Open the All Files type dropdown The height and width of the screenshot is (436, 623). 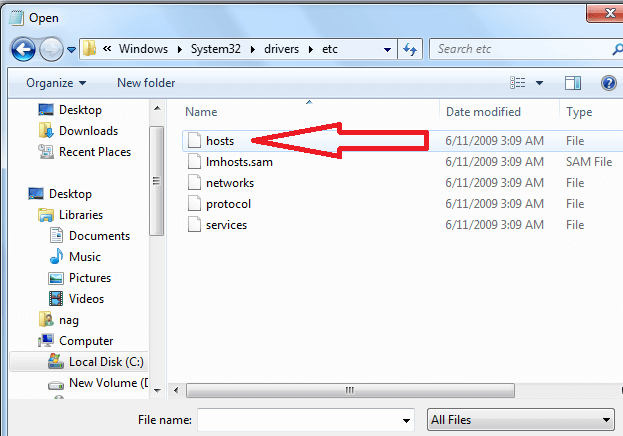point(520,420)
